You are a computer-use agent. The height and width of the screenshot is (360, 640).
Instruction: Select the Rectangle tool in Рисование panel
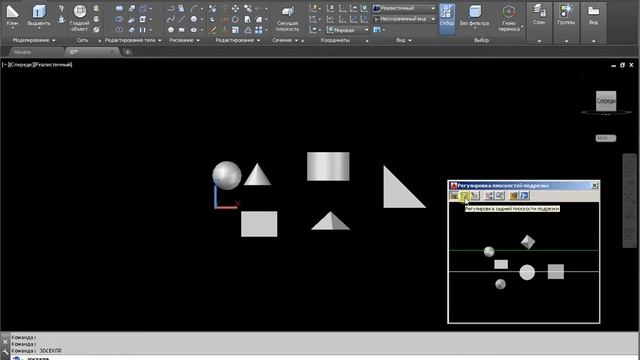182,30
